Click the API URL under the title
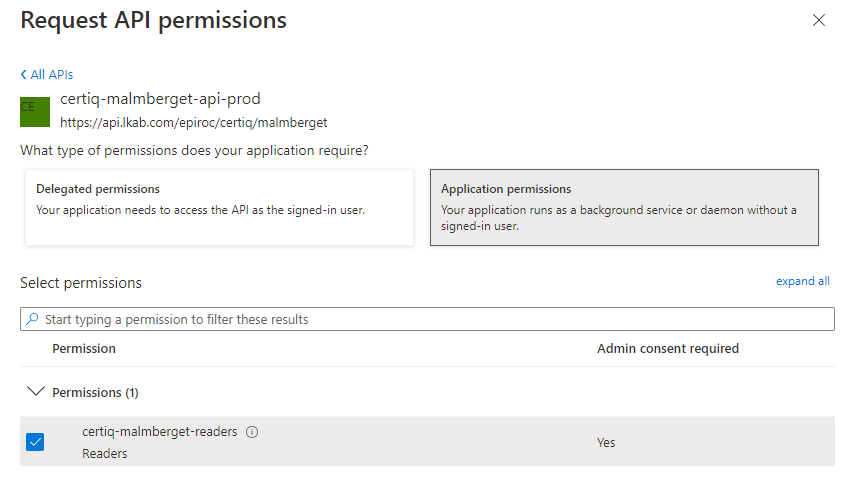 click(193, 123)
